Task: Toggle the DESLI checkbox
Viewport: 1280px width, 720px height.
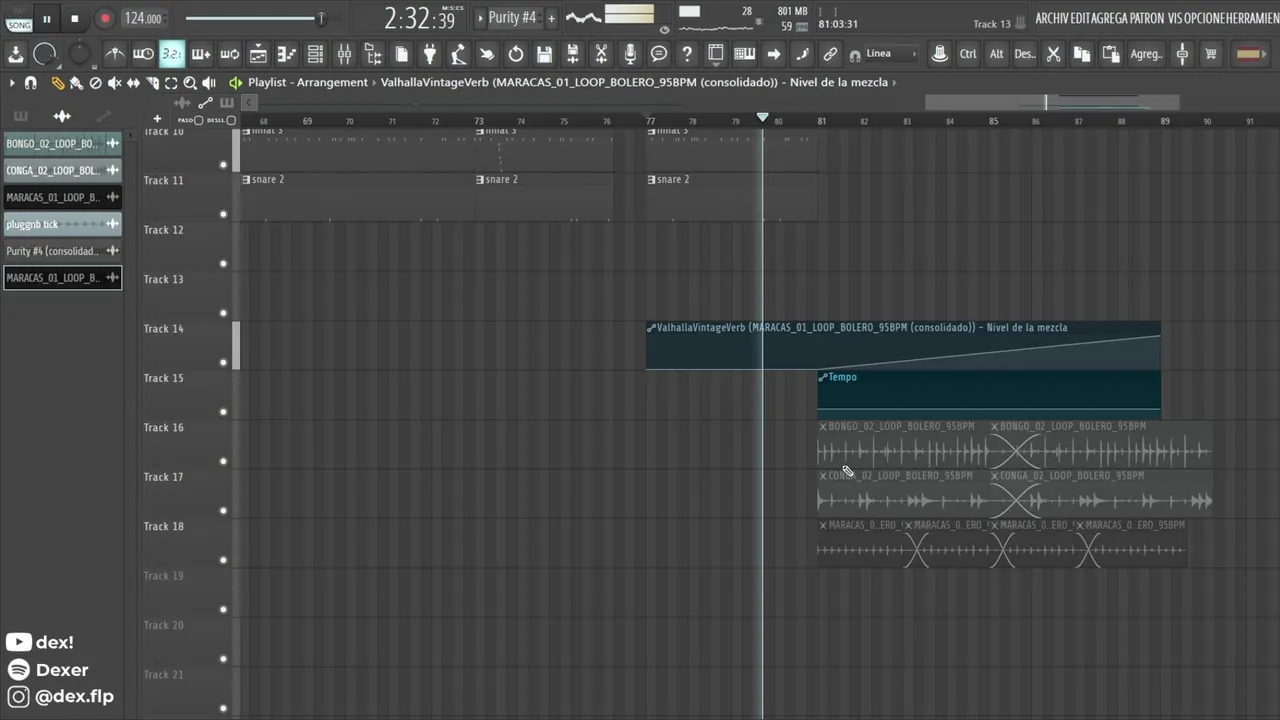Action: tap(231, 120)
